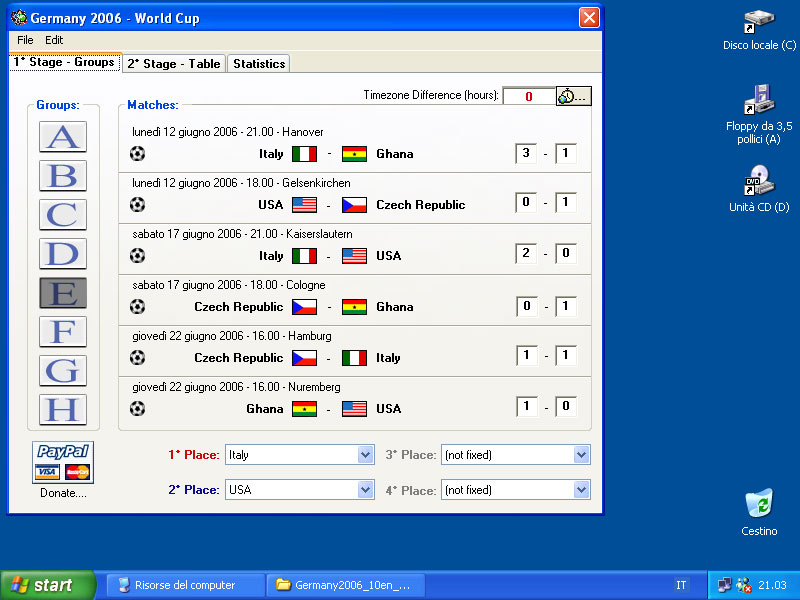Click Czech score field in Czech Republic - Italy match
This screenshot has width=800, height=600.
point(527,356)
